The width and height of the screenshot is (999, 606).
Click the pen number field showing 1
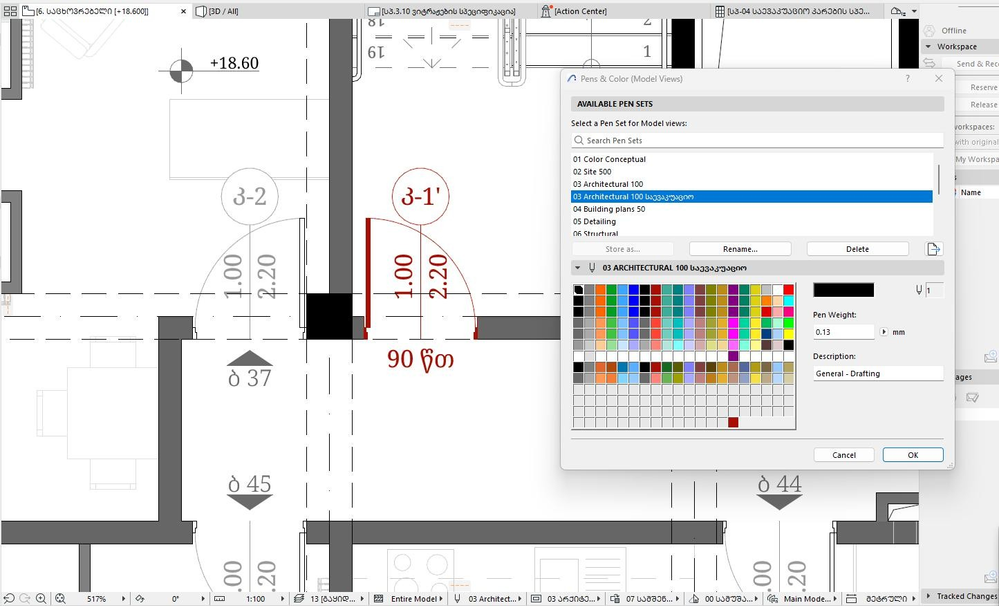[x=934, y=291]
